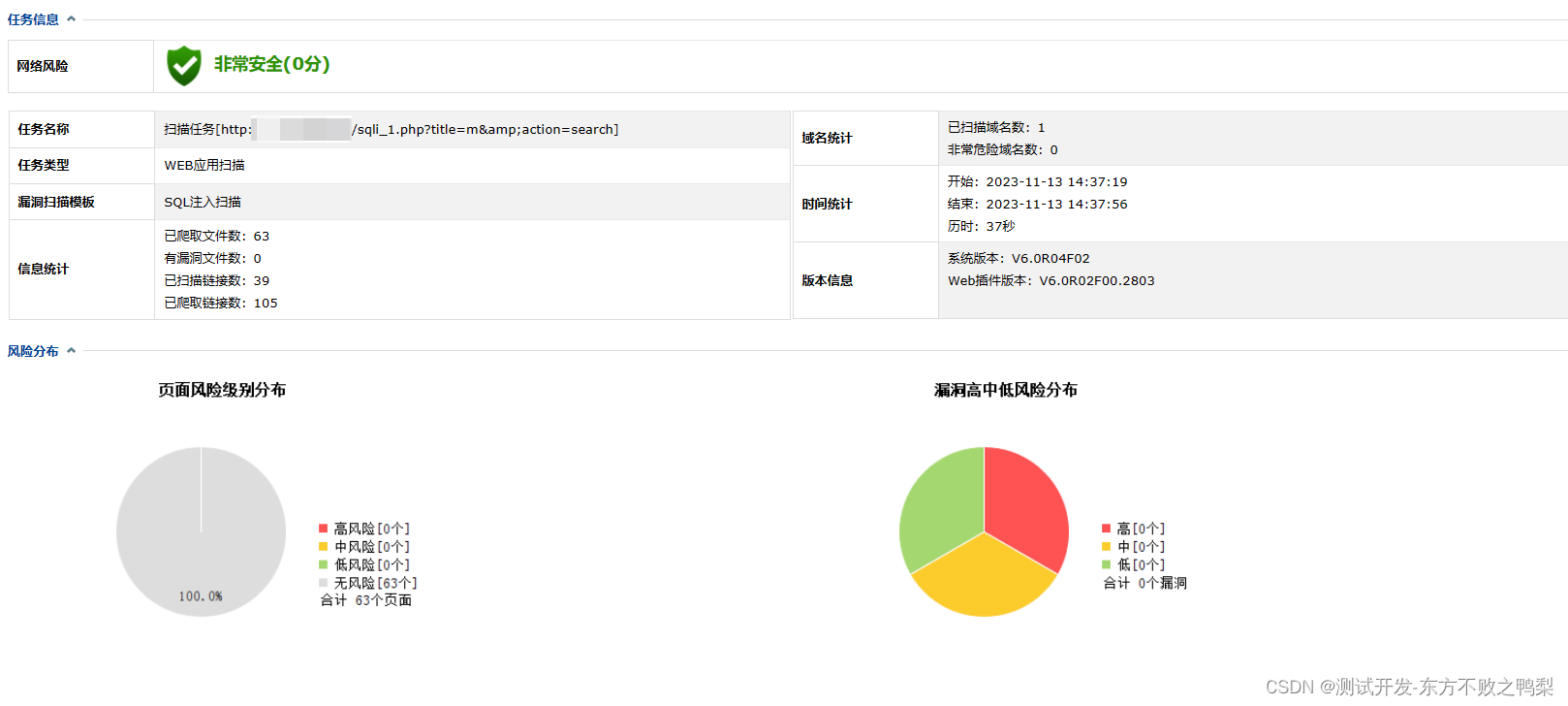This screenshot has height=706, width=1568.
Task: Click red swatch beside 高[0个]
Action: pyautogui.click(x=1106, y=529)
